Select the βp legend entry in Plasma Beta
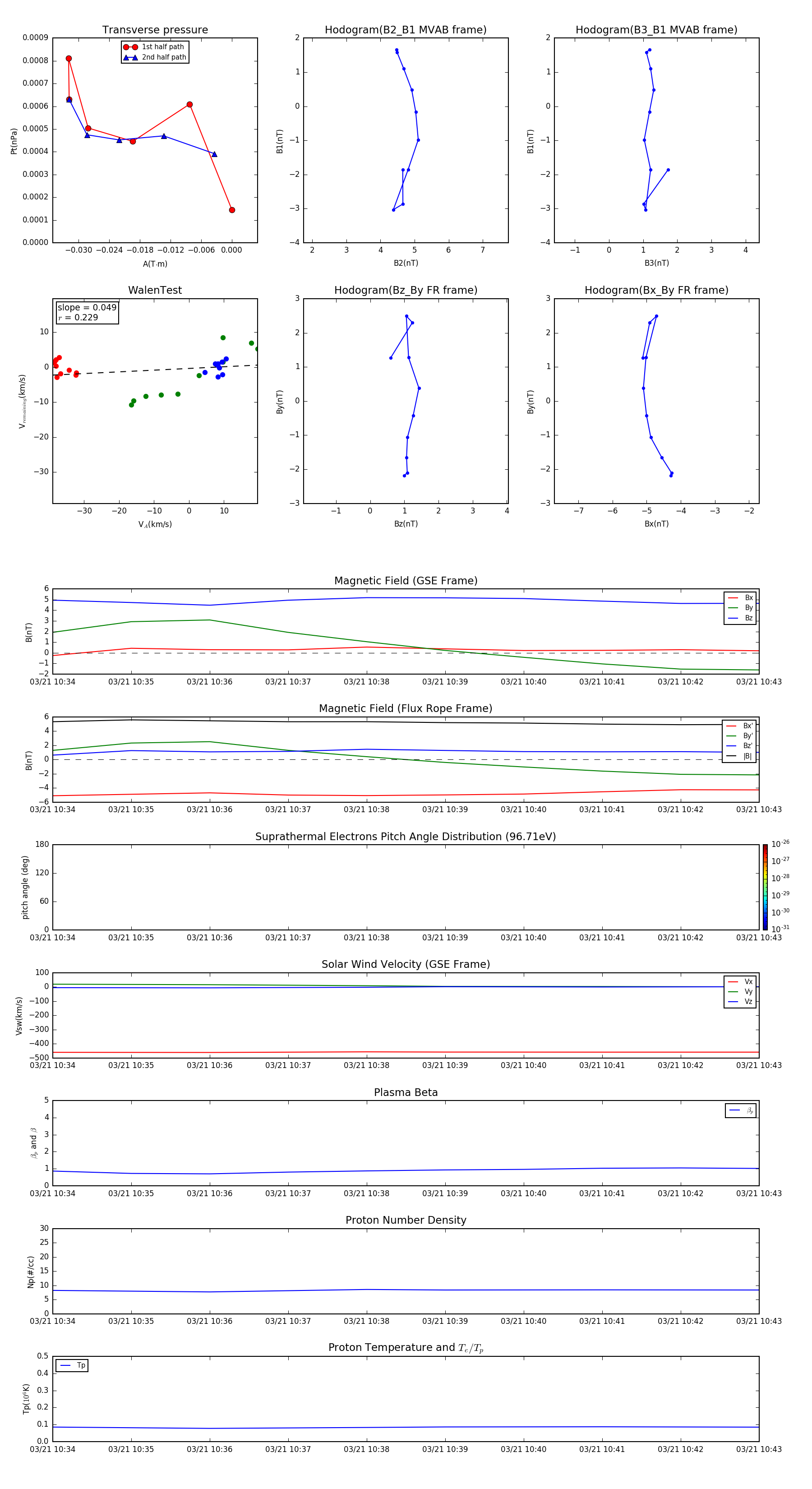The width and height of the screenshot is (812, 1489). 741,1110
